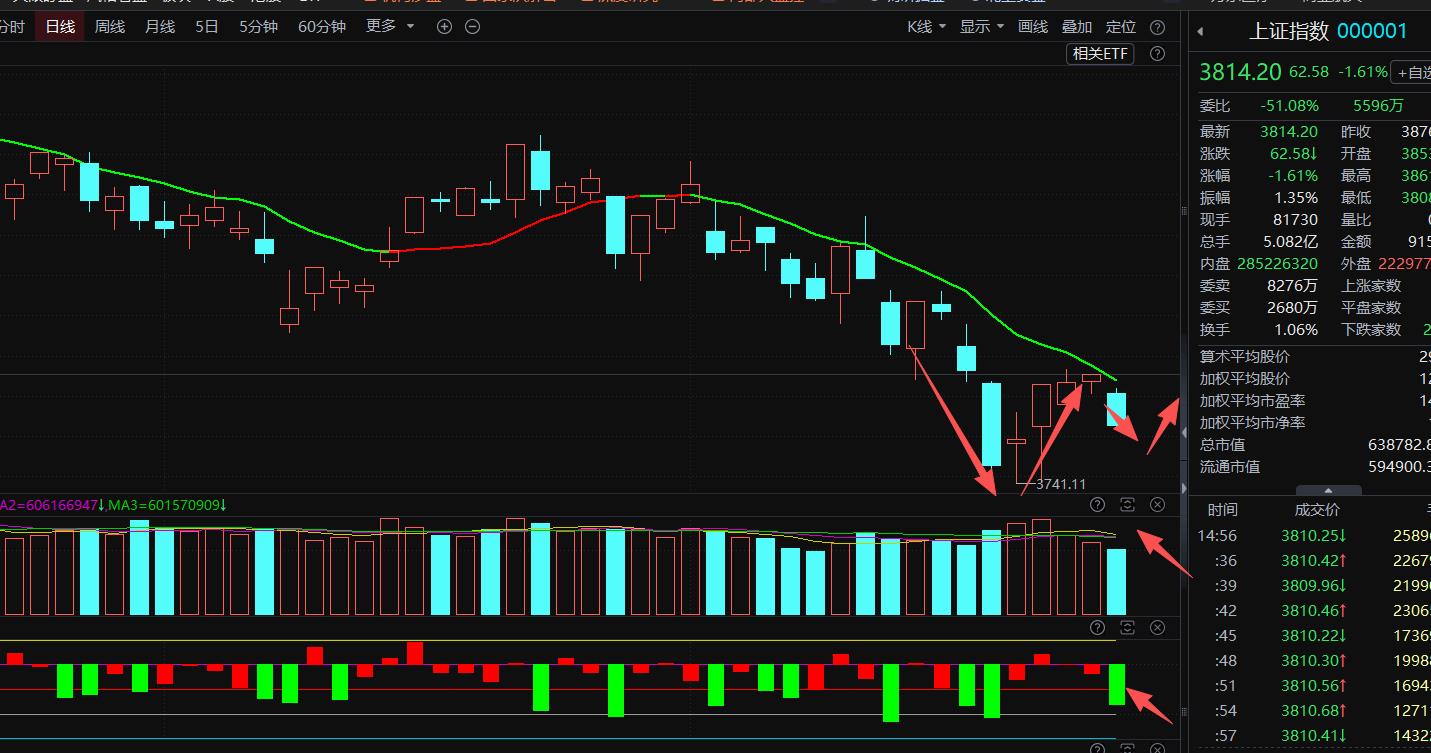
Task: Expand the 更多 period dropdown
Action: point(390,27)
